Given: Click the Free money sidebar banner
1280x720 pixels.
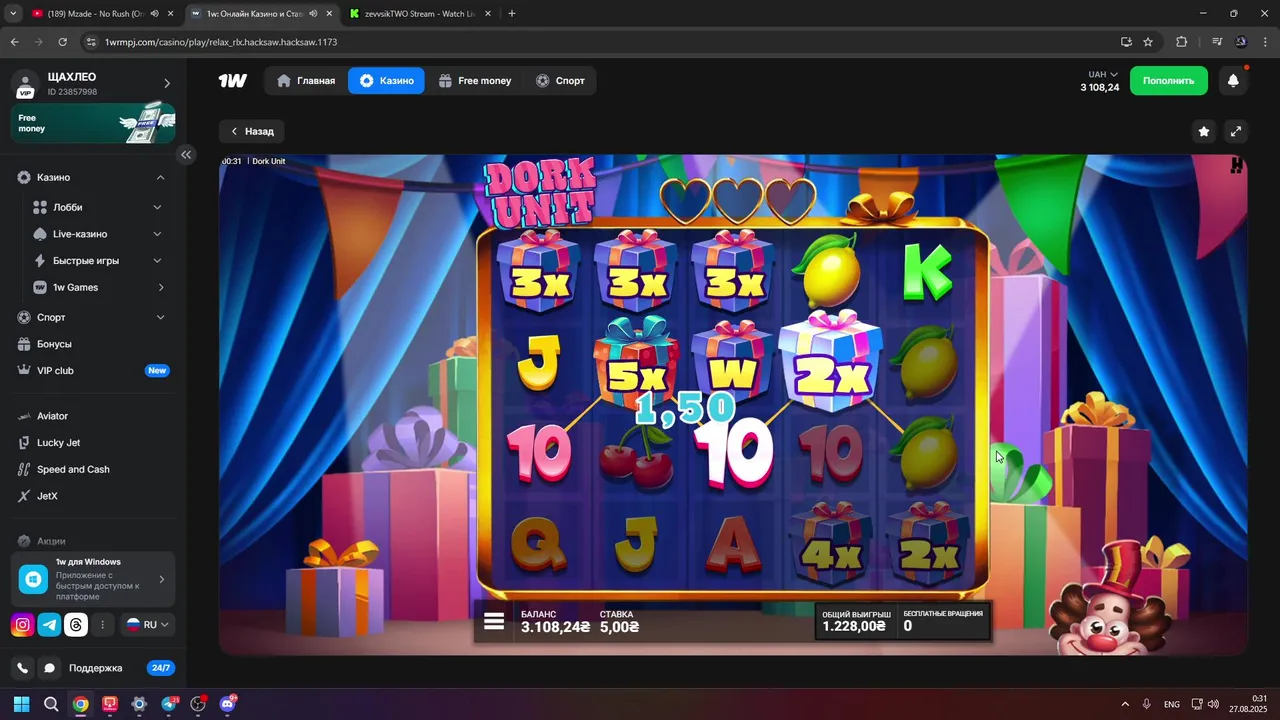Looking at the screenshot, I should [x=93, y=123].
